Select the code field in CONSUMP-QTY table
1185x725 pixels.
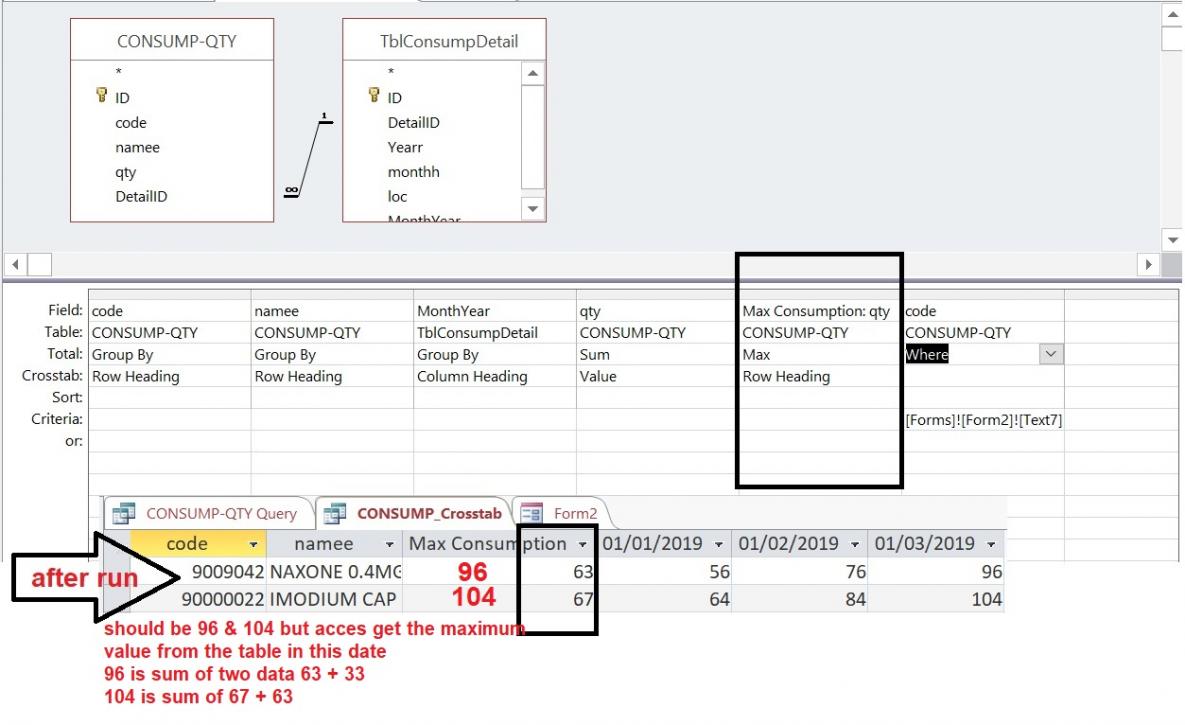(131, 122)
